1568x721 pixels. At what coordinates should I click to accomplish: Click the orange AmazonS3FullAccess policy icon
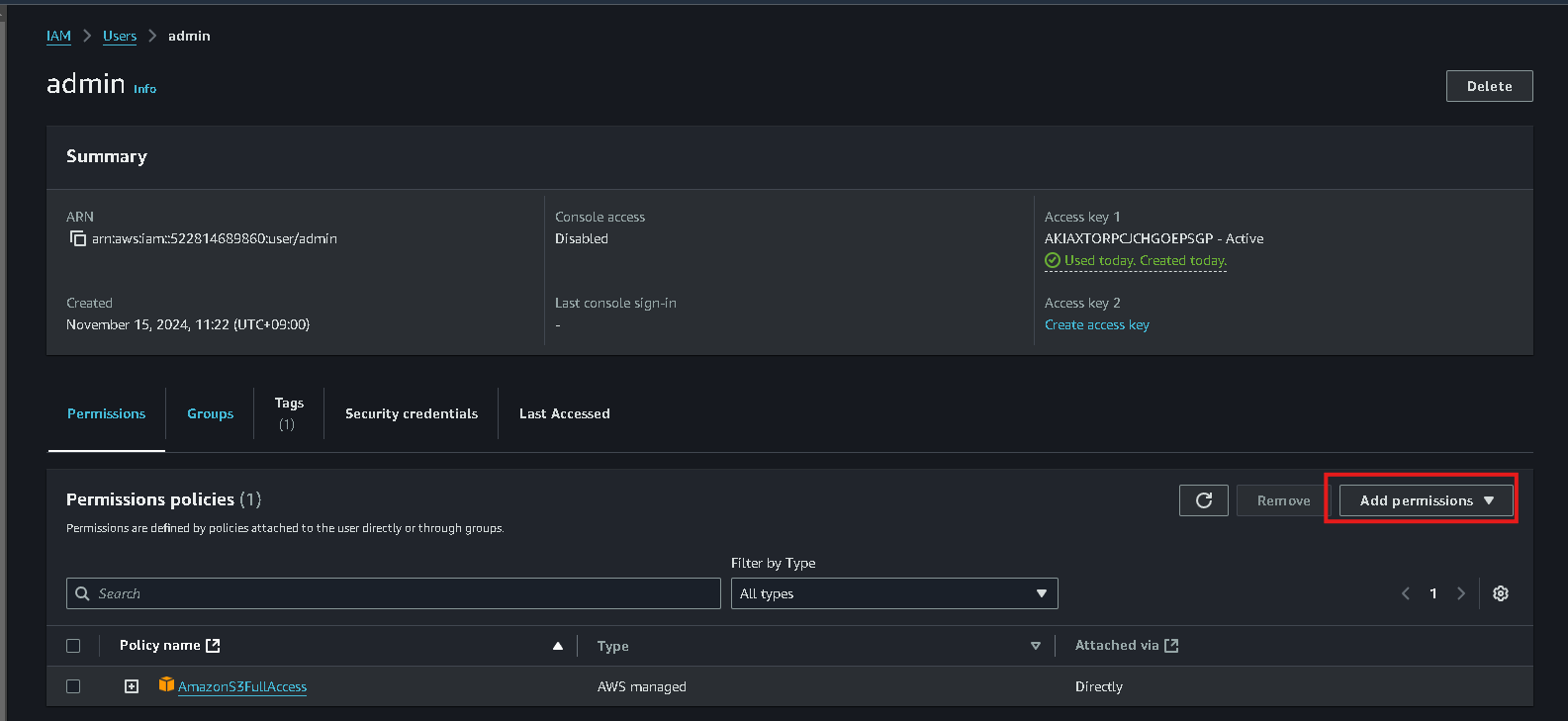166,684
